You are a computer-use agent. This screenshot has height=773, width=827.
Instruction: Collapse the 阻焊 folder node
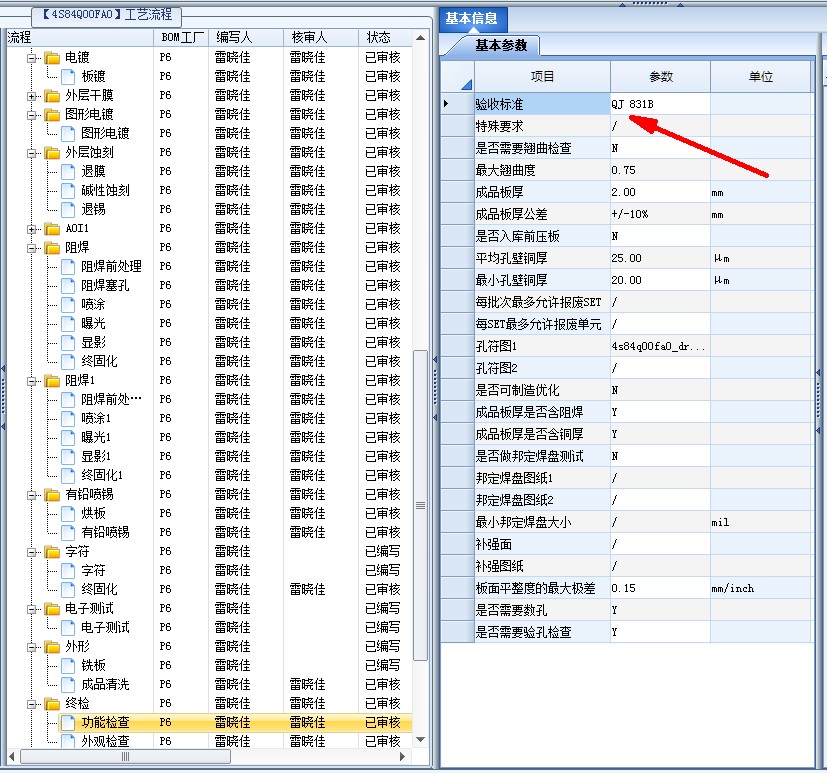pyautogui.click(x=32, y=248)
